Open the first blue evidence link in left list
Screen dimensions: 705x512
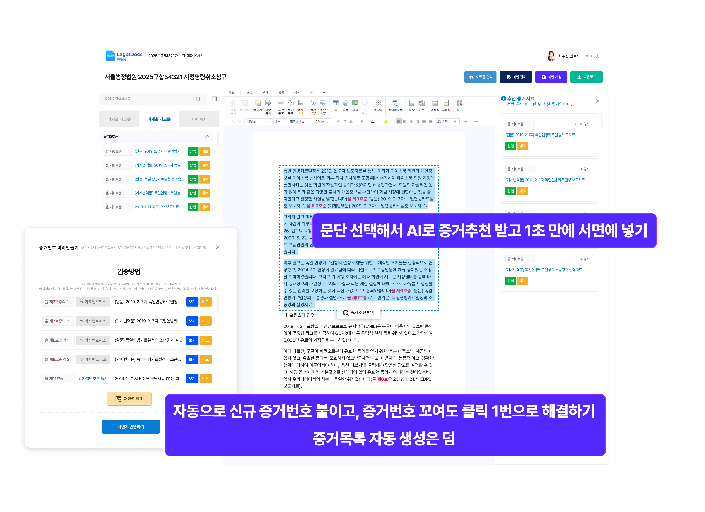157,151
